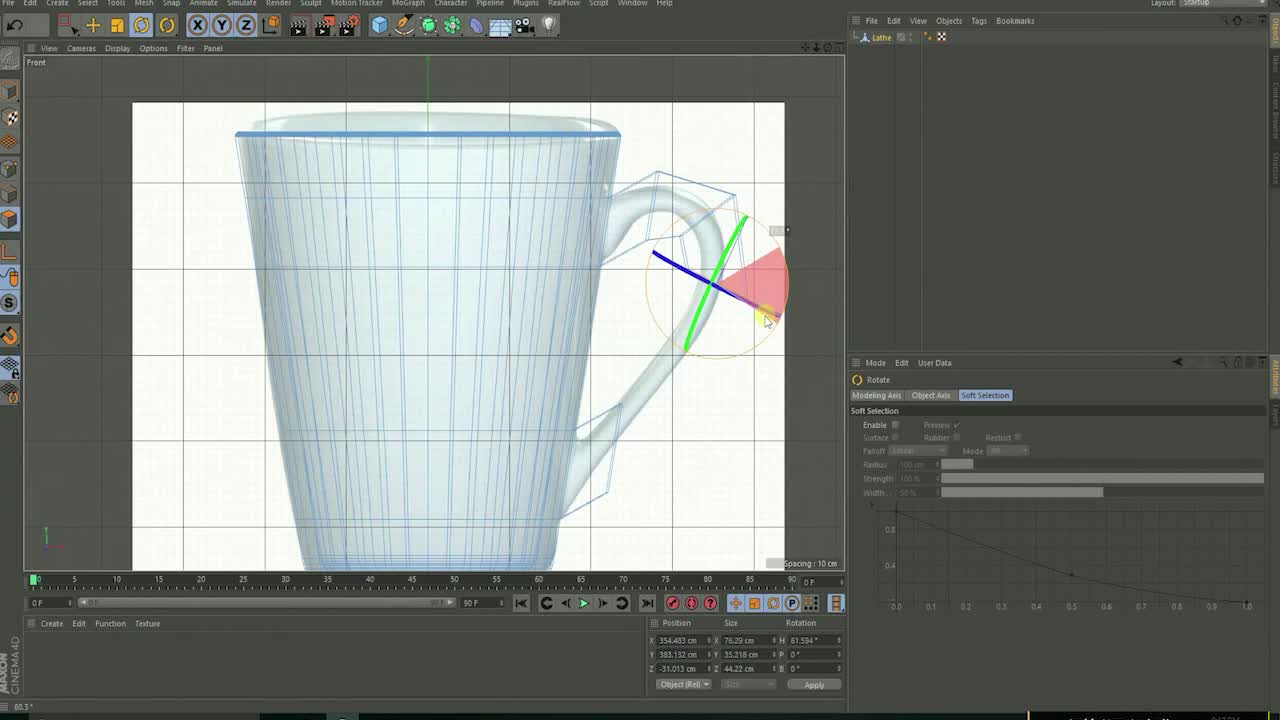The image size is (1280, 720).
Task: Open Material Manager Texture menu
Action: pyautogui.click(x=147, y=624)
